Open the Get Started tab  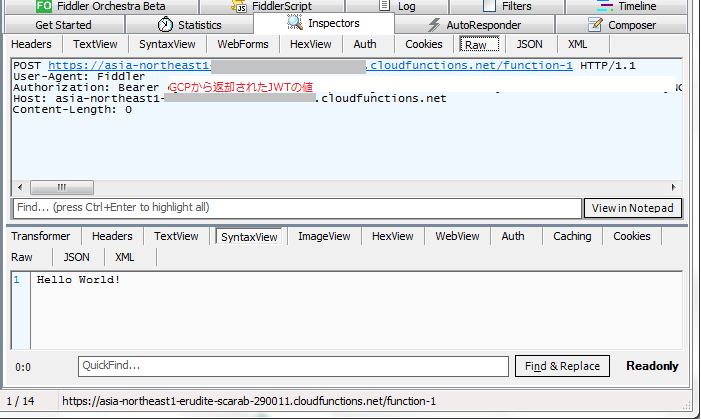[x=63, y=25]
